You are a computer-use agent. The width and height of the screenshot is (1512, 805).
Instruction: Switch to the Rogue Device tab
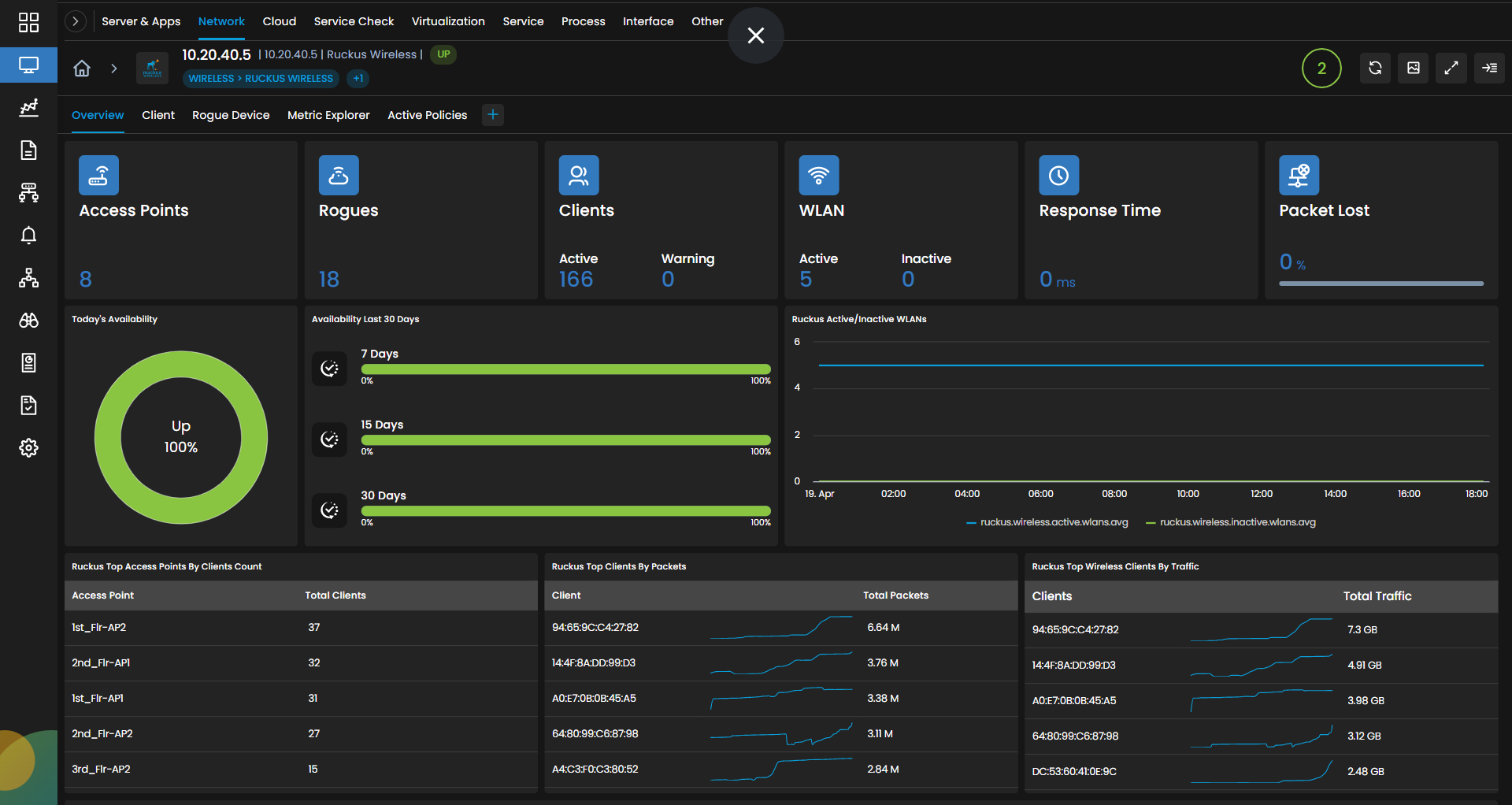click(x=231, y=115)
